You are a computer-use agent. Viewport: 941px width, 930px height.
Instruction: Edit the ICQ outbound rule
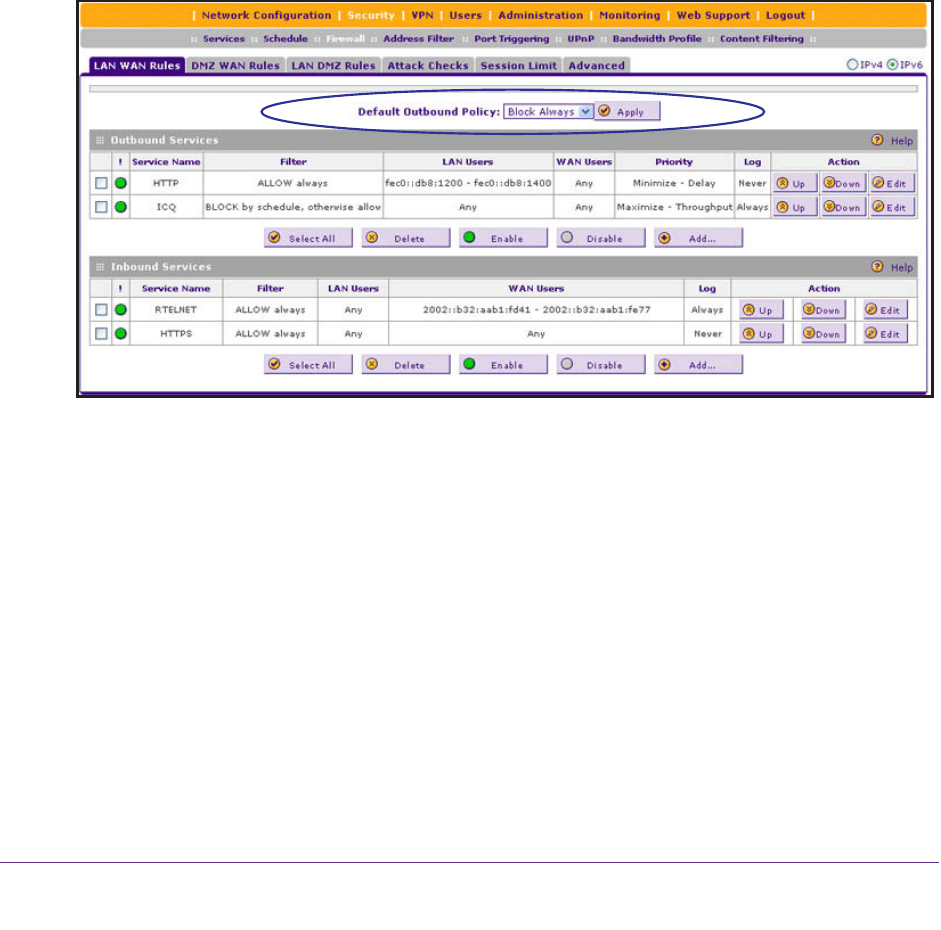(892, 207)
